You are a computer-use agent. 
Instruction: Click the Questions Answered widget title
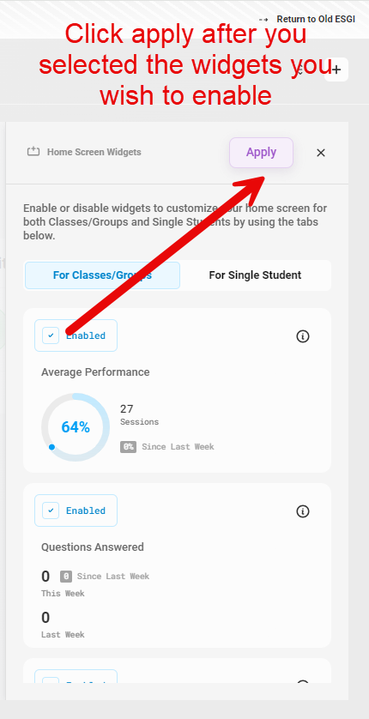[x=93, y=547]
